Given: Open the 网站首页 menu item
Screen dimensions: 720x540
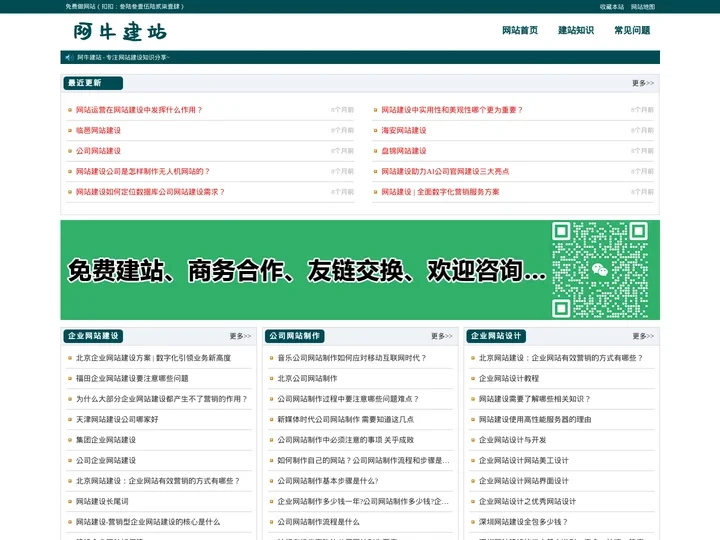Looking at the screenshot, I should click(520, 30).
